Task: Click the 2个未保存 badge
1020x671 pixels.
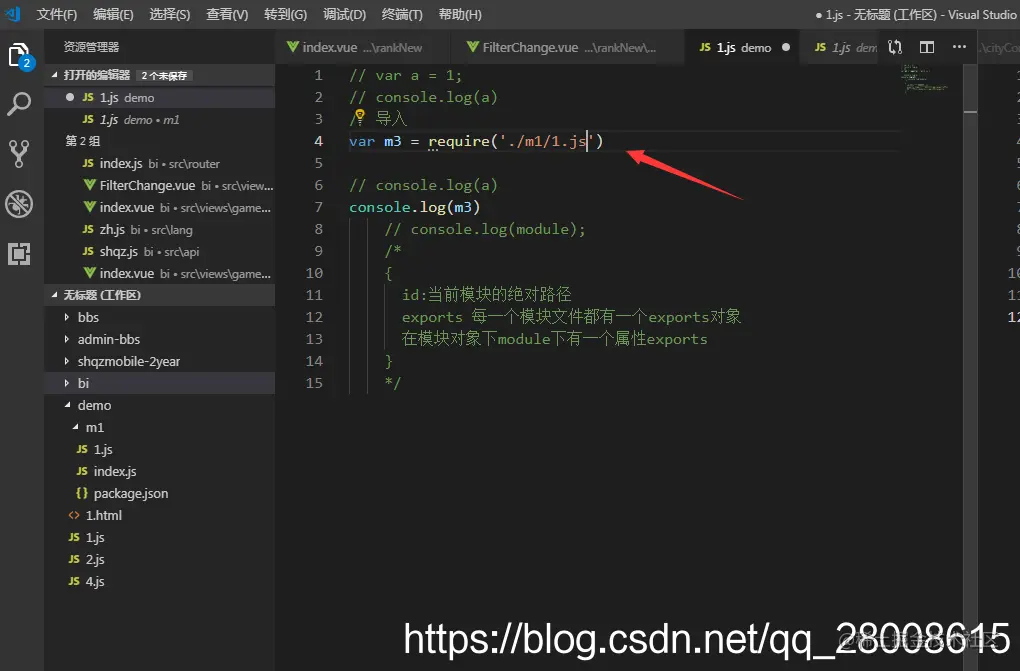Action: coord(164,75)
